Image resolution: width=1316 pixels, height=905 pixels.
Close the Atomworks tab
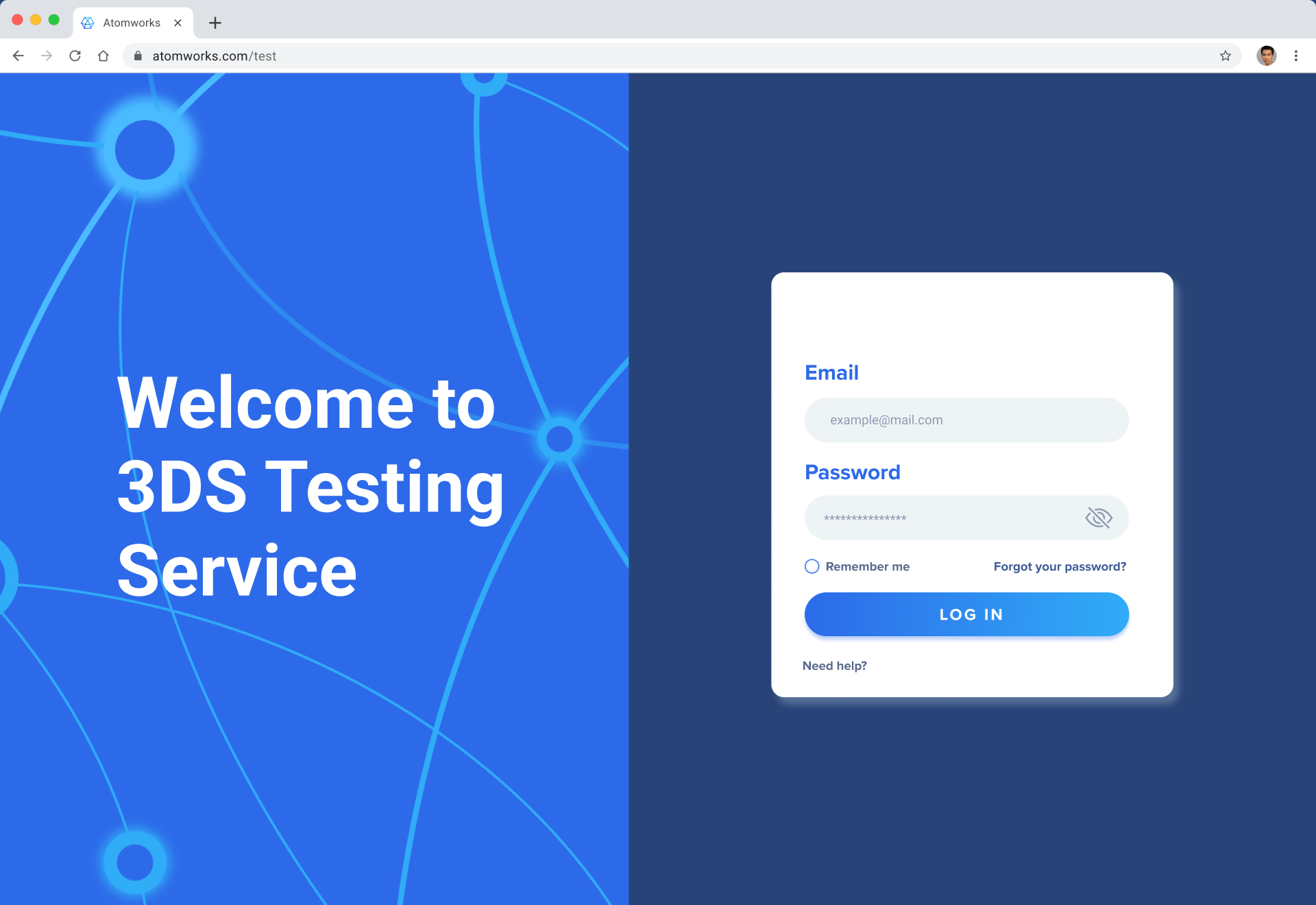[x=178, y=23]
